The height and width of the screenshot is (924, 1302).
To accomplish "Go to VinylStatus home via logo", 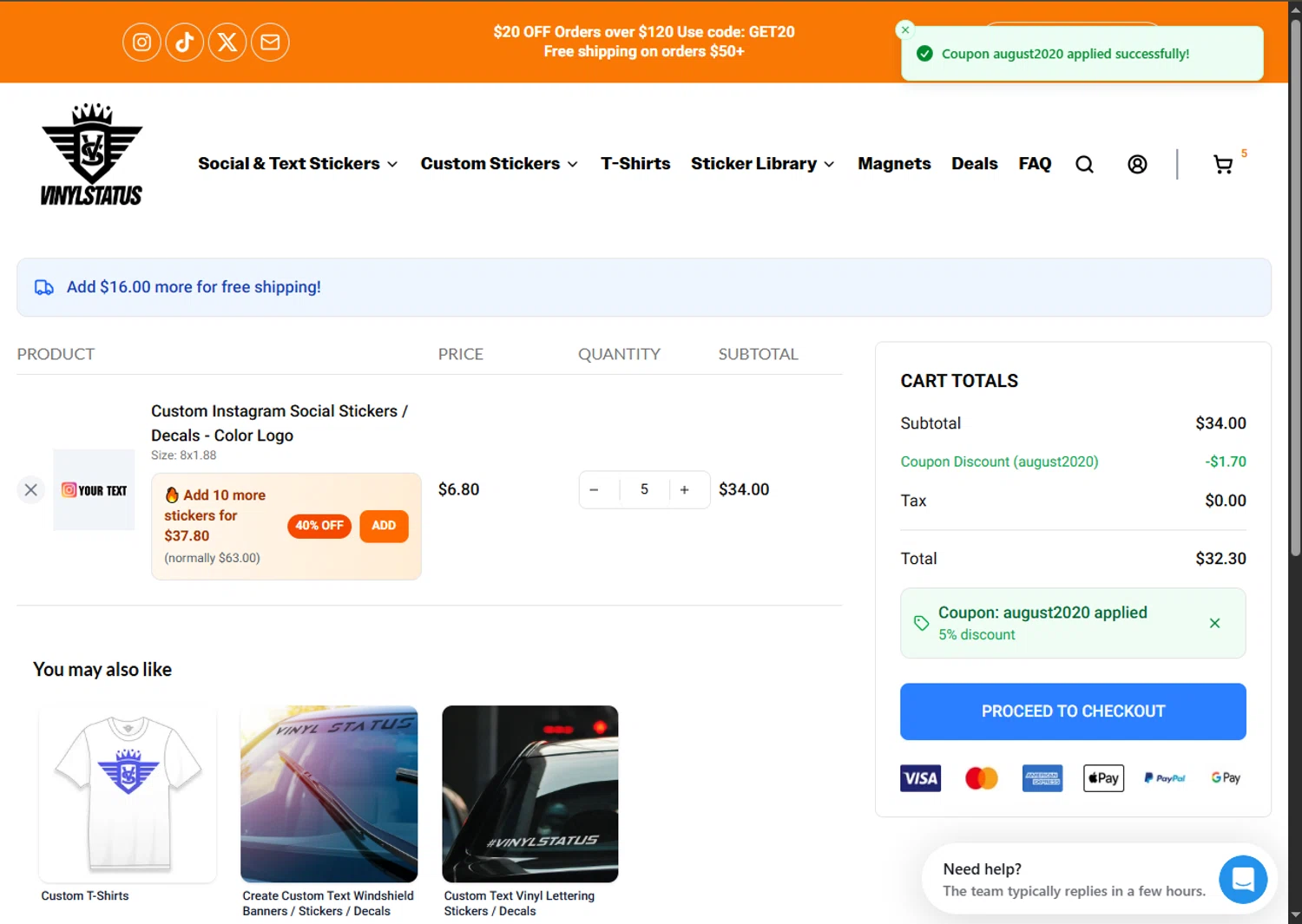I will click(x=92, y=154).
